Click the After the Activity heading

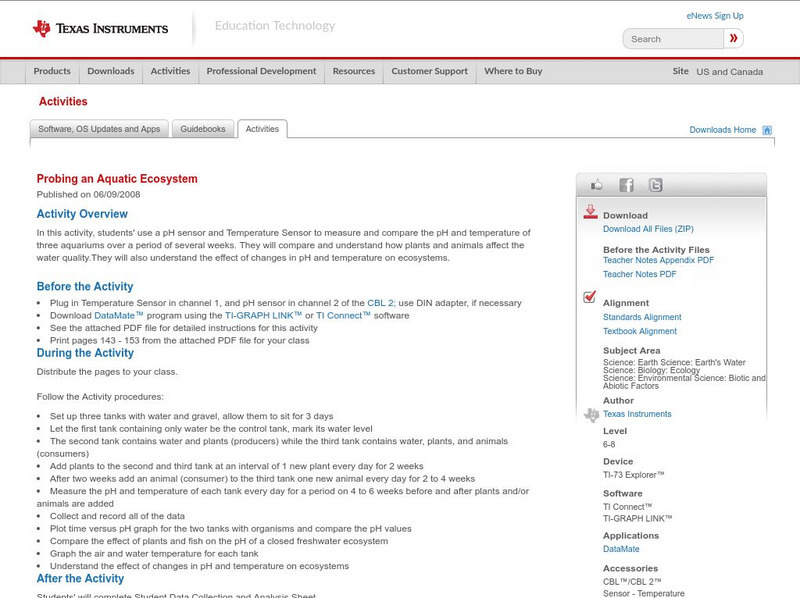click(x=80, y=579)
